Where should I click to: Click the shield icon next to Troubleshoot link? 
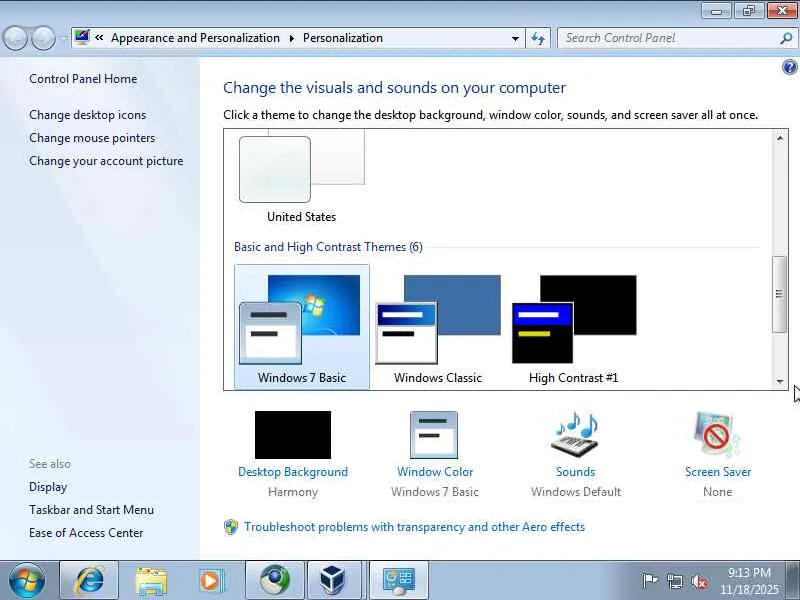231,527
